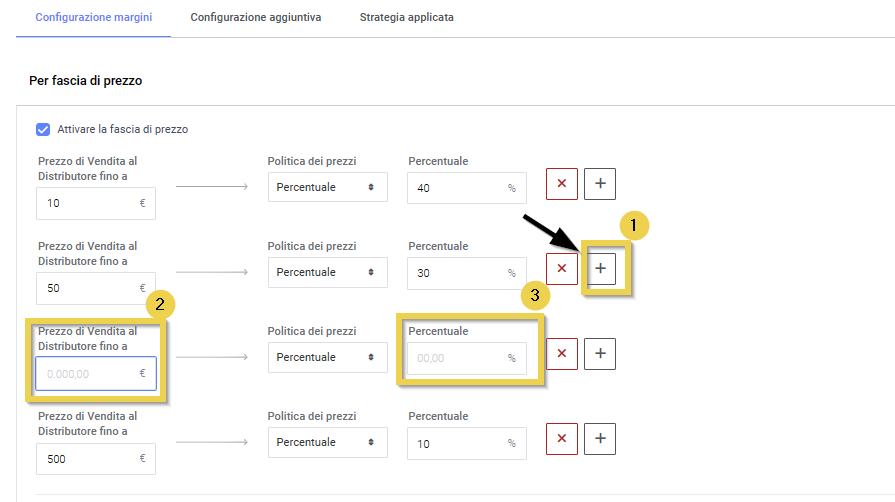Click the empty distributor price field
This screenshot has height=502, width=895.
click(88, 373)
